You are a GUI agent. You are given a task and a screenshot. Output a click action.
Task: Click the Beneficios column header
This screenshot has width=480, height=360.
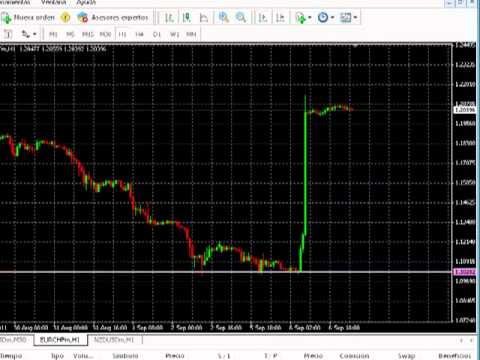point(455,356)
